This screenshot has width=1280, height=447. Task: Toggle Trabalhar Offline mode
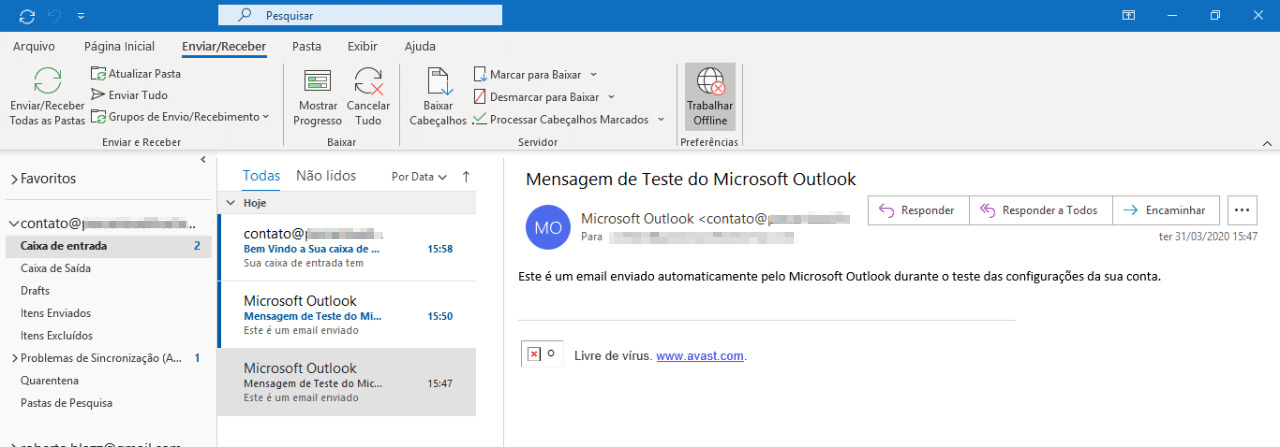click(x=710, y=98)
